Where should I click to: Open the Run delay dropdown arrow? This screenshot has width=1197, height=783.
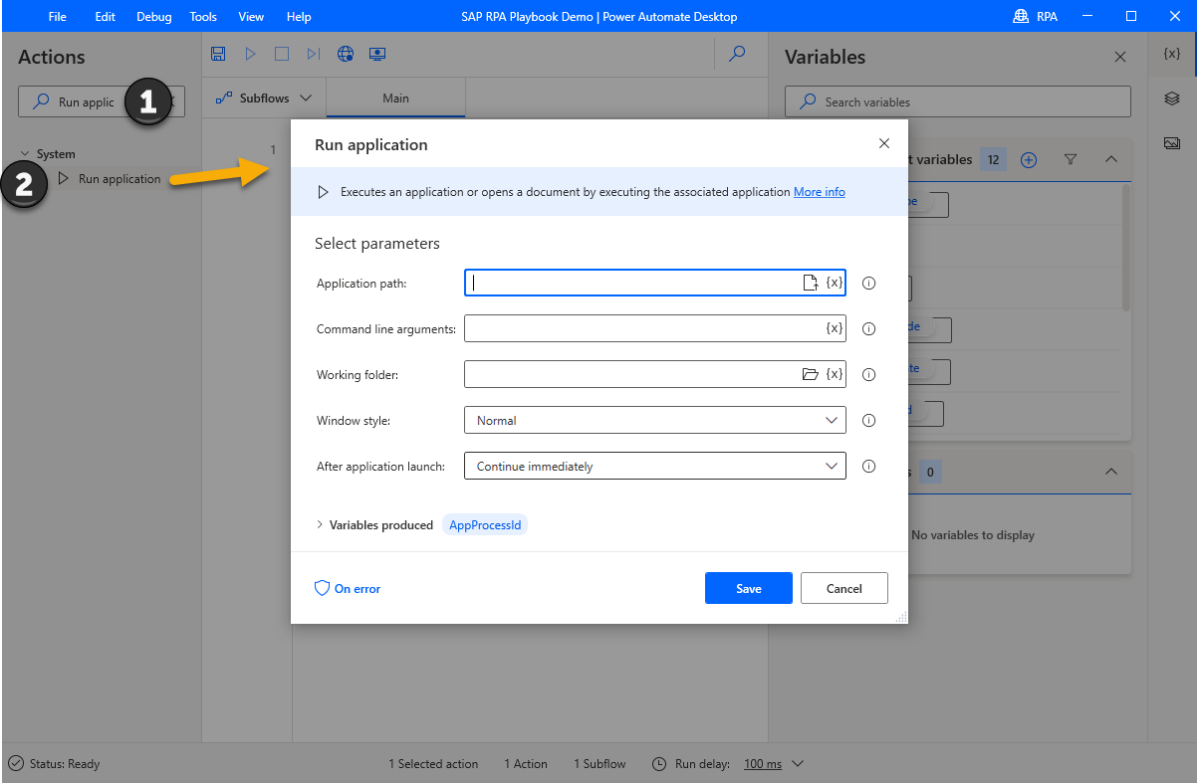(x=798, y=763)
